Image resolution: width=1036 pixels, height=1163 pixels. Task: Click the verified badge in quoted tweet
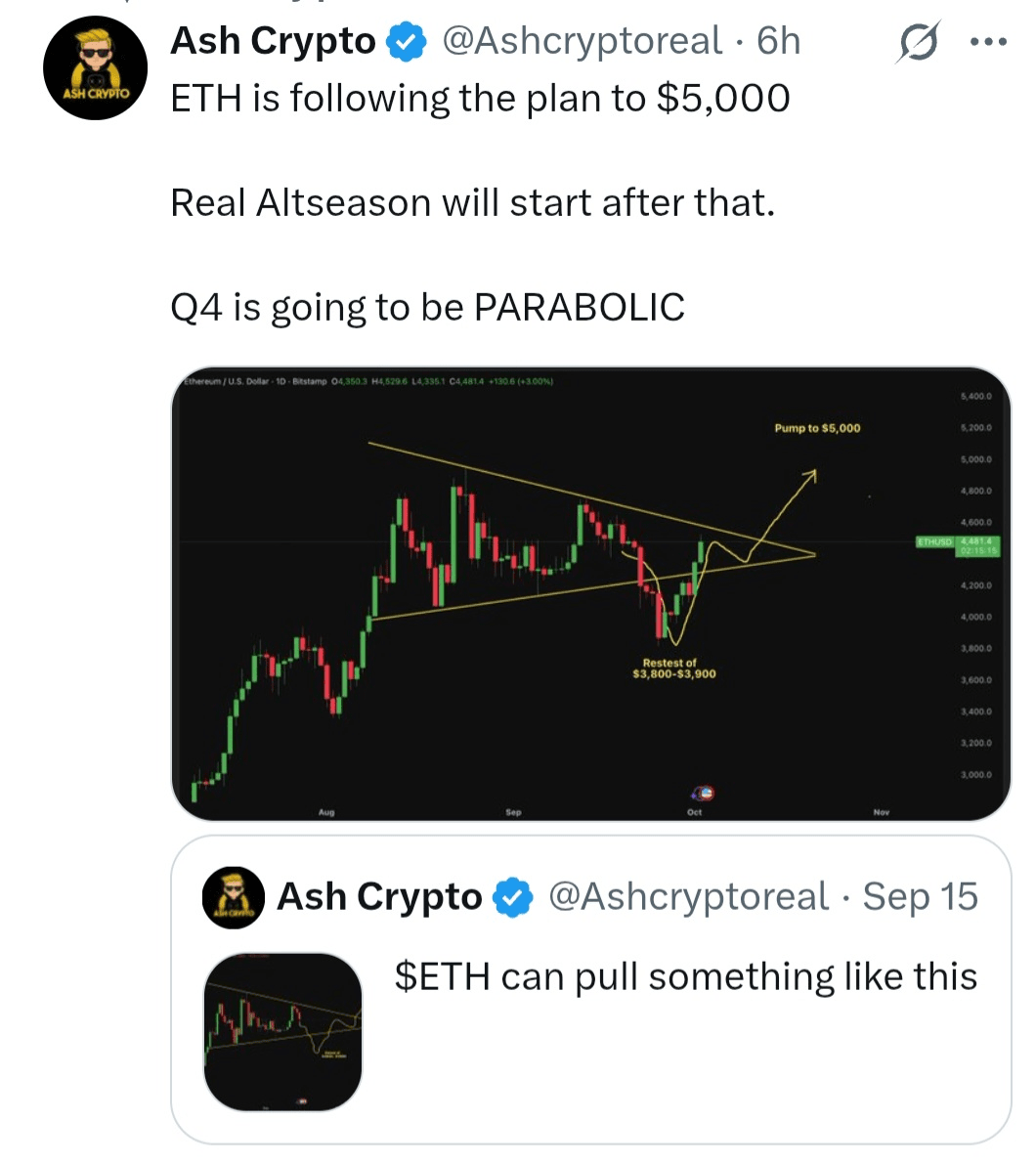coord(513,897)
